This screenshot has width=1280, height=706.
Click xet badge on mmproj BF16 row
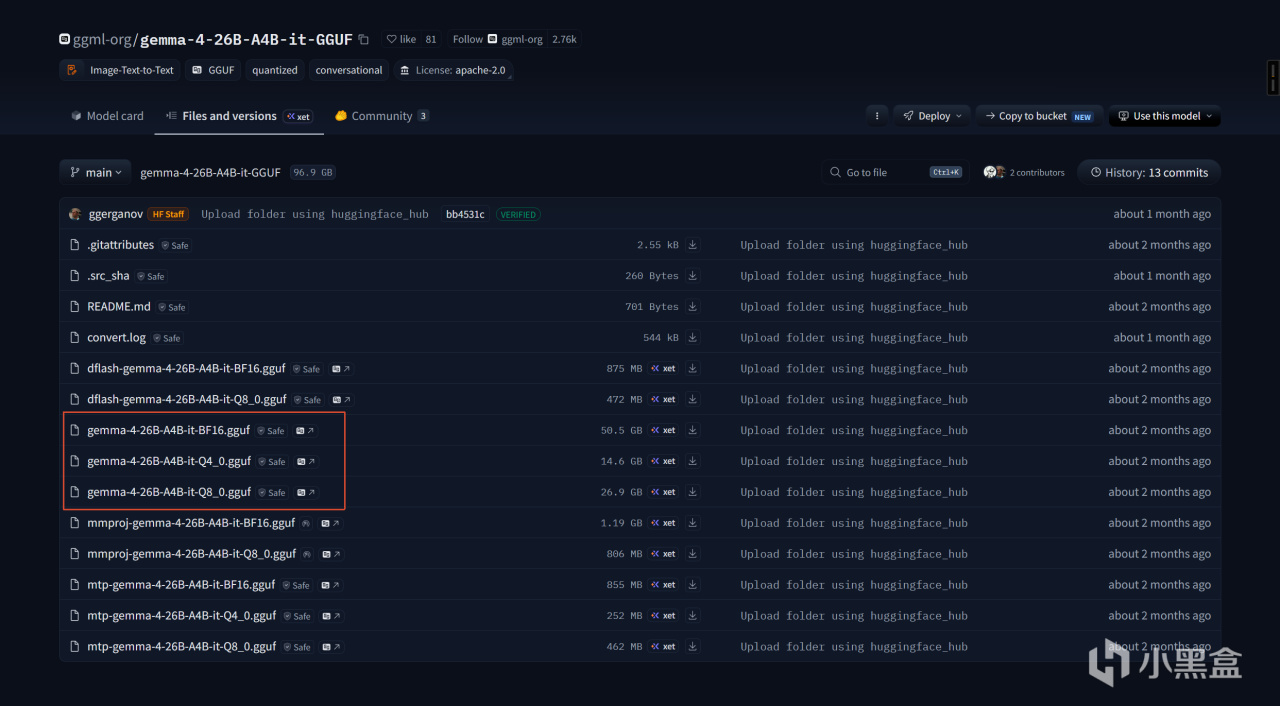click(x=663, y=523)
